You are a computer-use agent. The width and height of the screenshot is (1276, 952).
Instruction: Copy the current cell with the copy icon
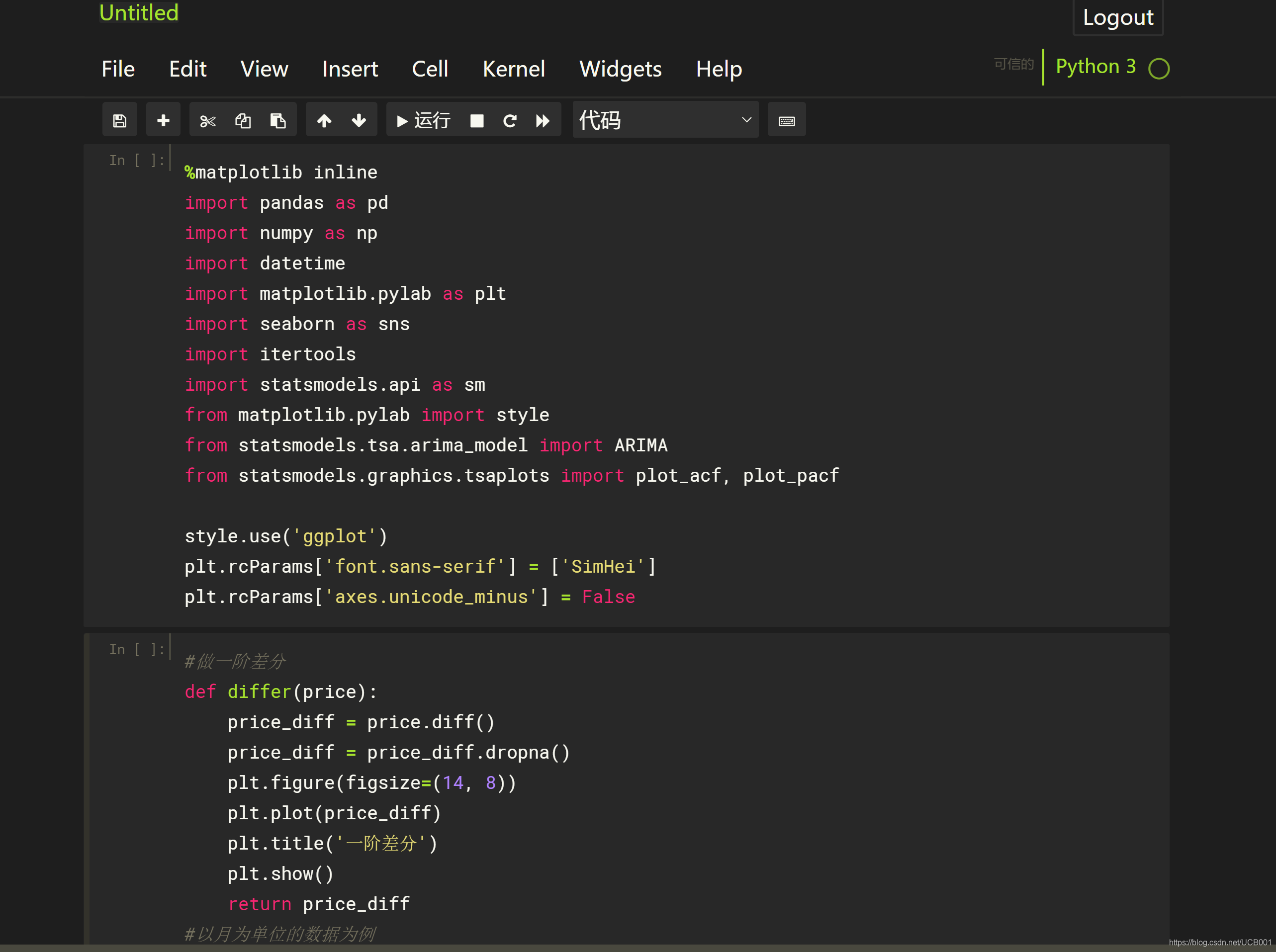click(243, 120)
